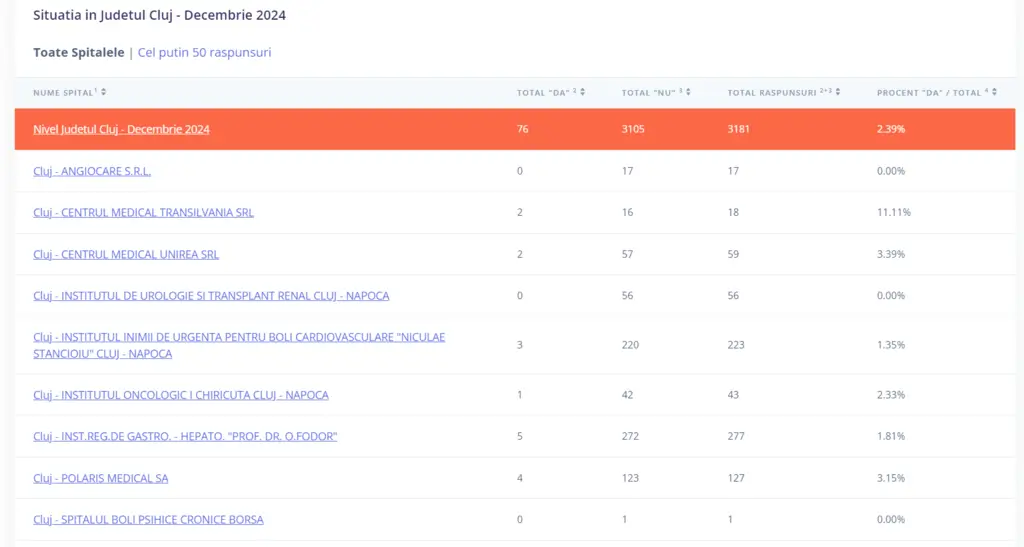Select the 223 total responses value

pos(736,345)
